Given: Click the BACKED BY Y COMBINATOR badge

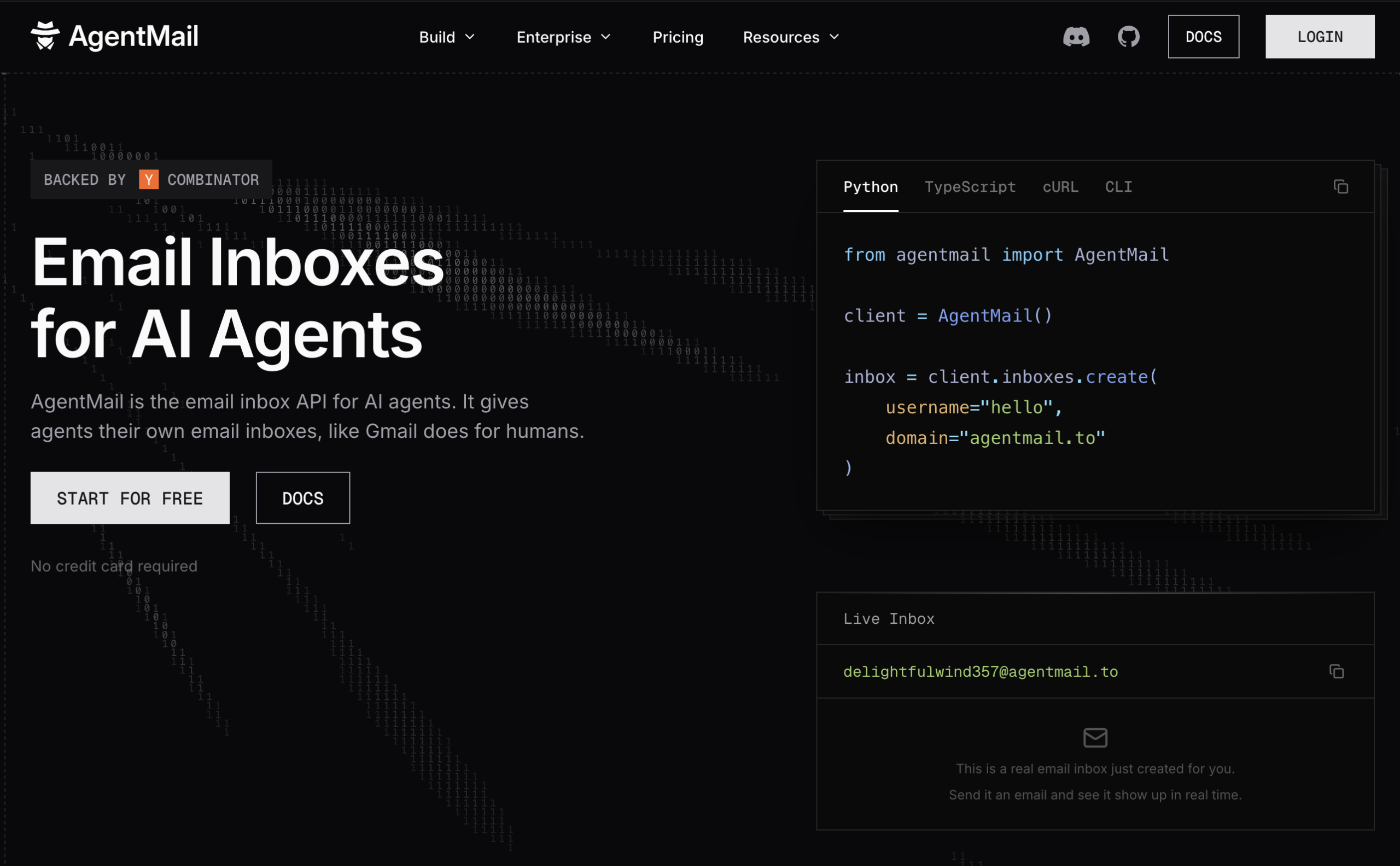Looking at the screenshot, I should pyautogui.click(x=151, y=180).
